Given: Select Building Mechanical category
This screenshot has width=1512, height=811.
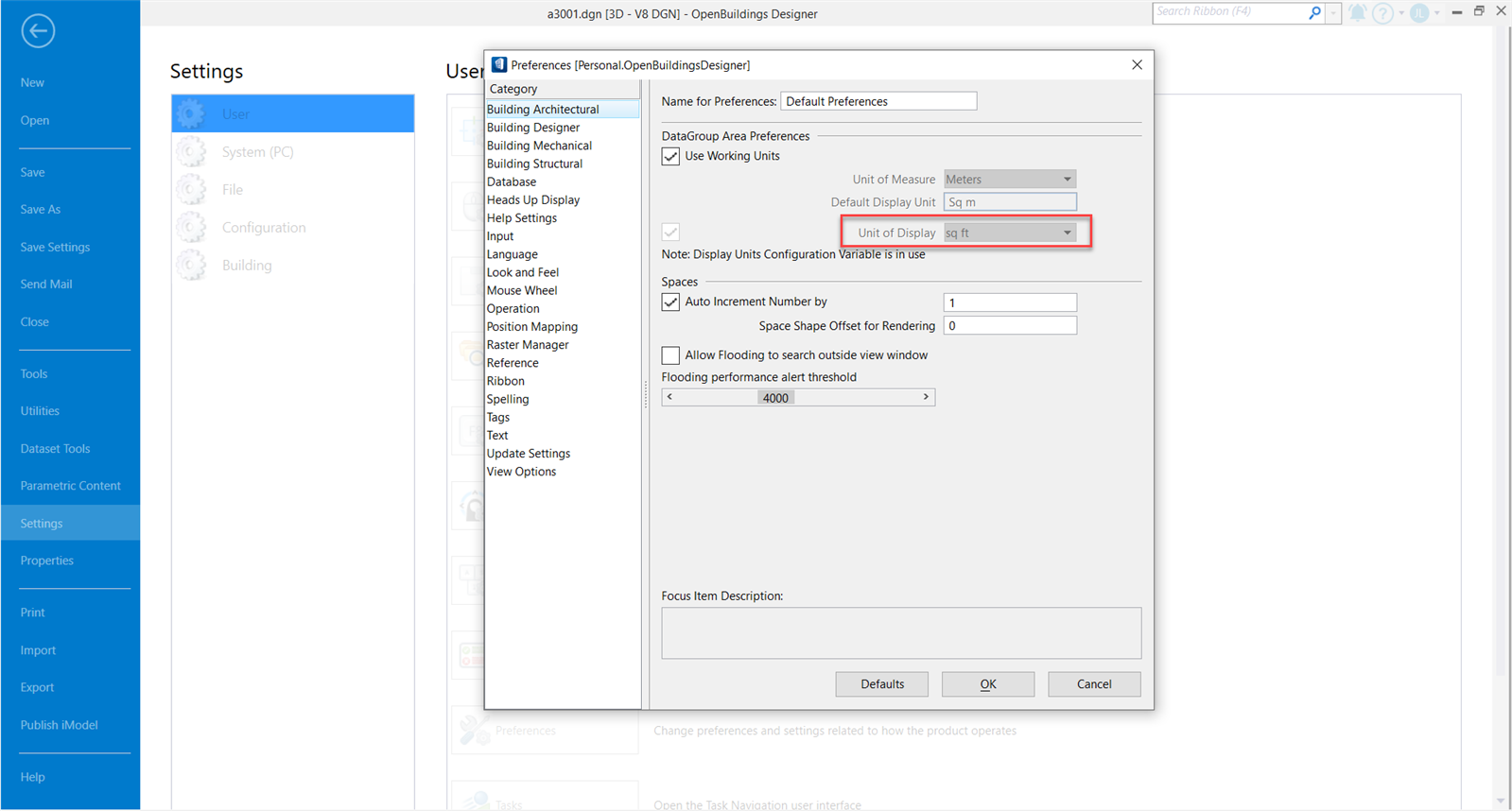Looking at the screenshot, I should (x=562, y=146).
